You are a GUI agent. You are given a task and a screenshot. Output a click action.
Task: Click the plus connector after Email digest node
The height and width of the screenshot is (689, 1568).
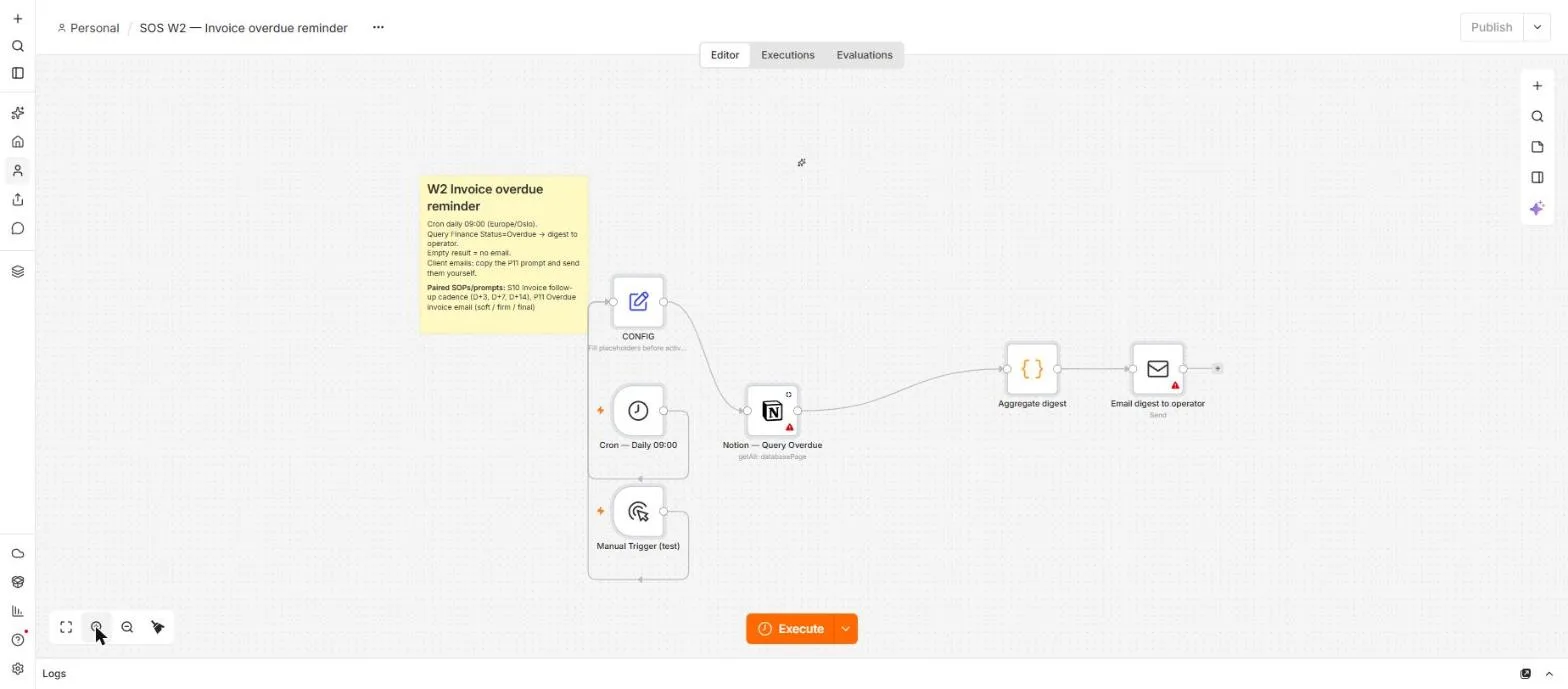pyautogui.click(x=1217, y=369)
